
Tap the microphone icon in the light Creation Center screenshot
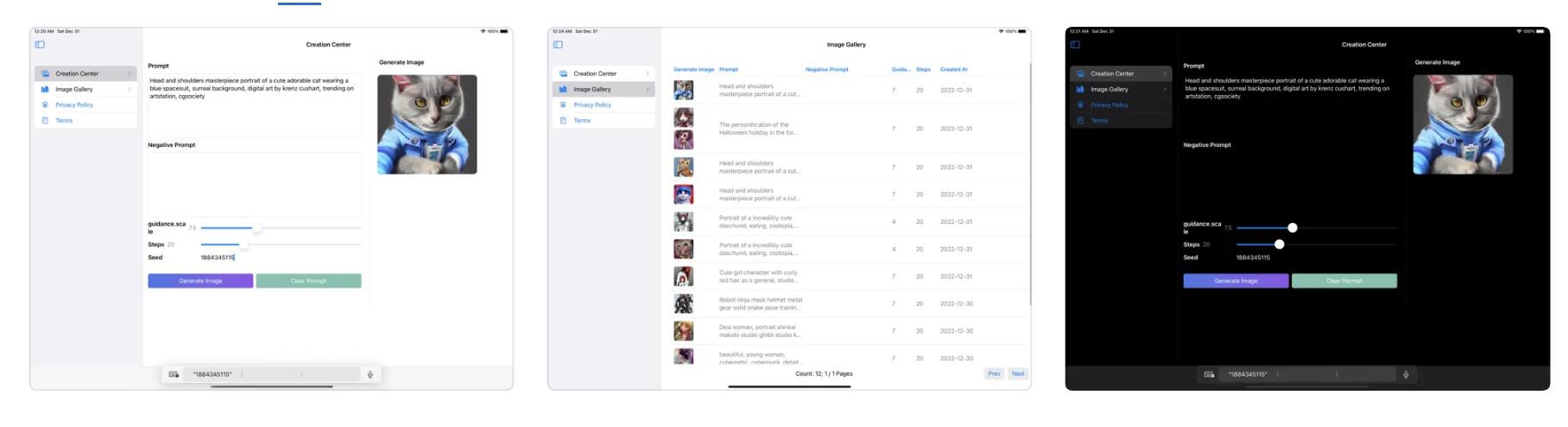pyautogui.click(x=370, y=374)
